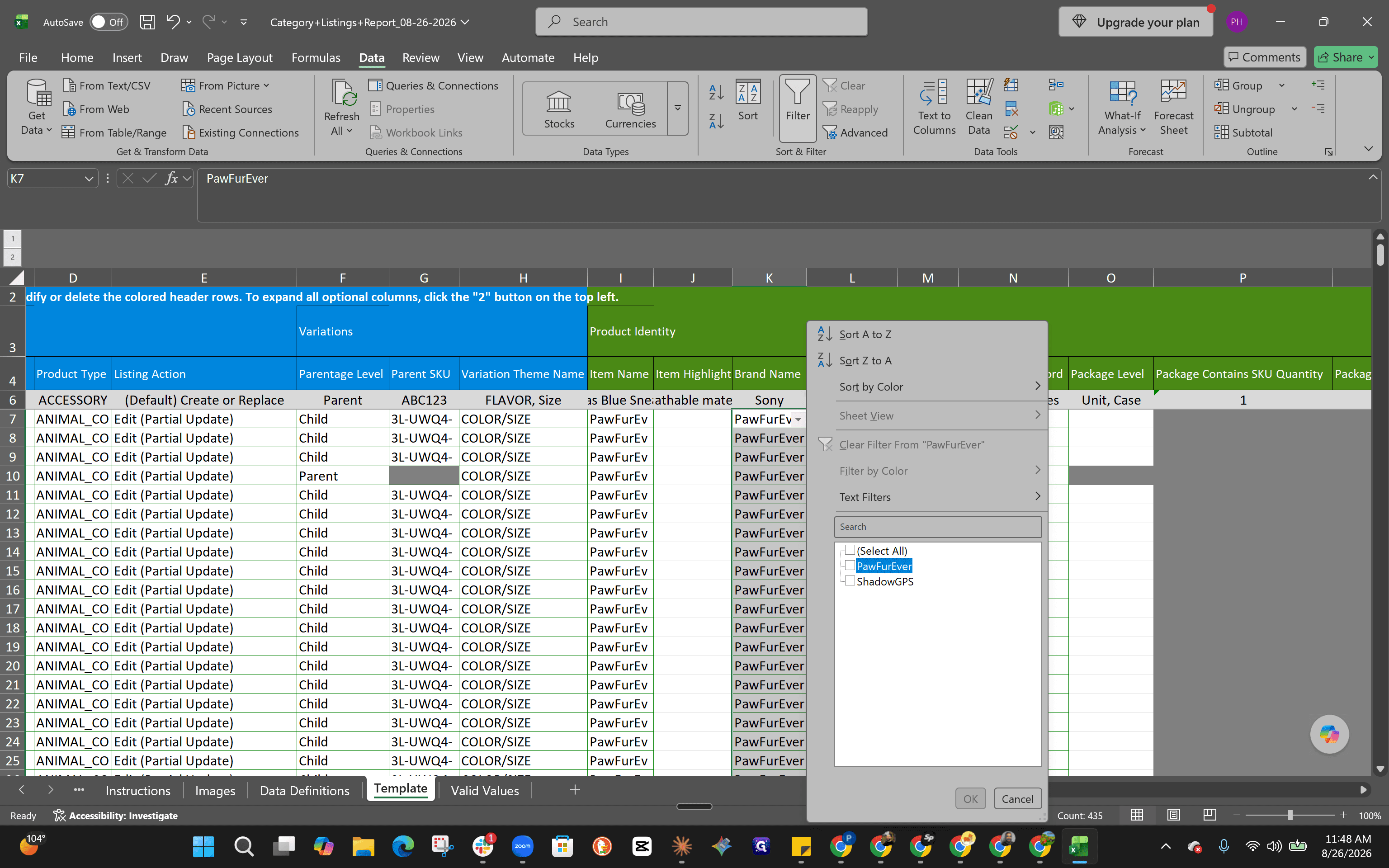
Task: Click outline level 2 button
Action: pos(13,257)
